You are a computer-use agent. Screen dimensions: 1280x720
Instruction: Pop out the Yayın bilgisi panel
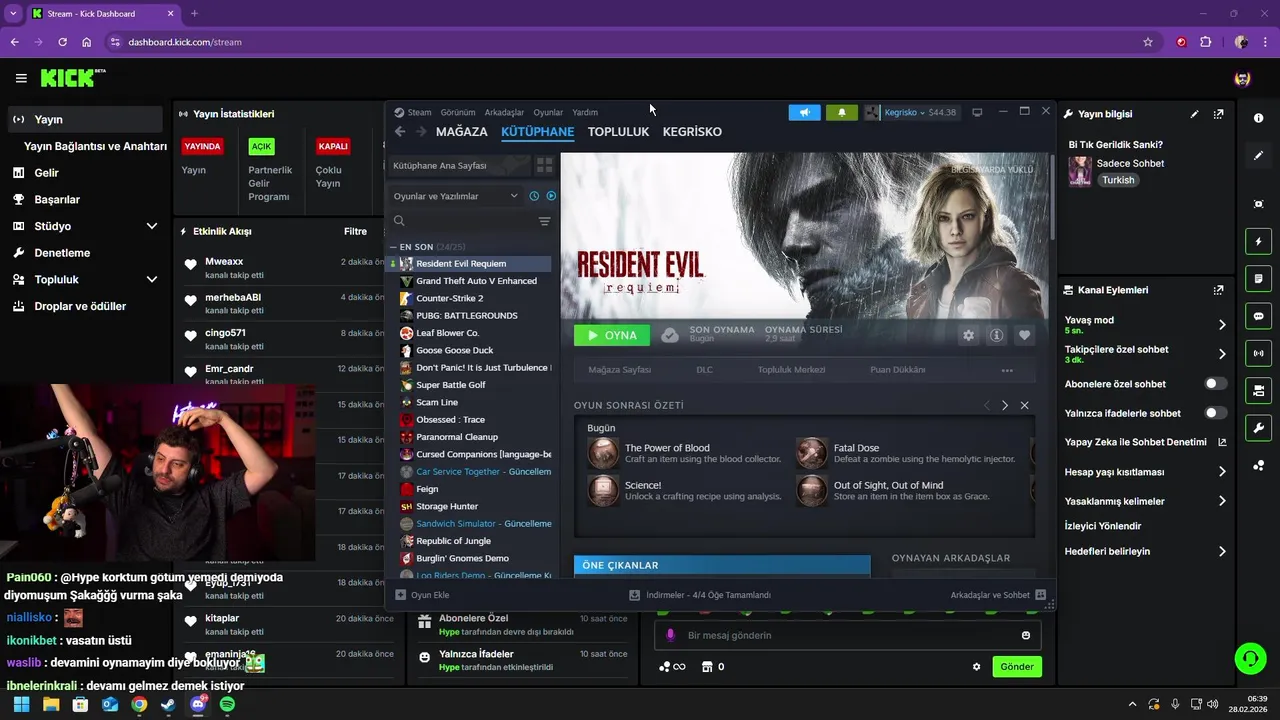click(1218, 114)
